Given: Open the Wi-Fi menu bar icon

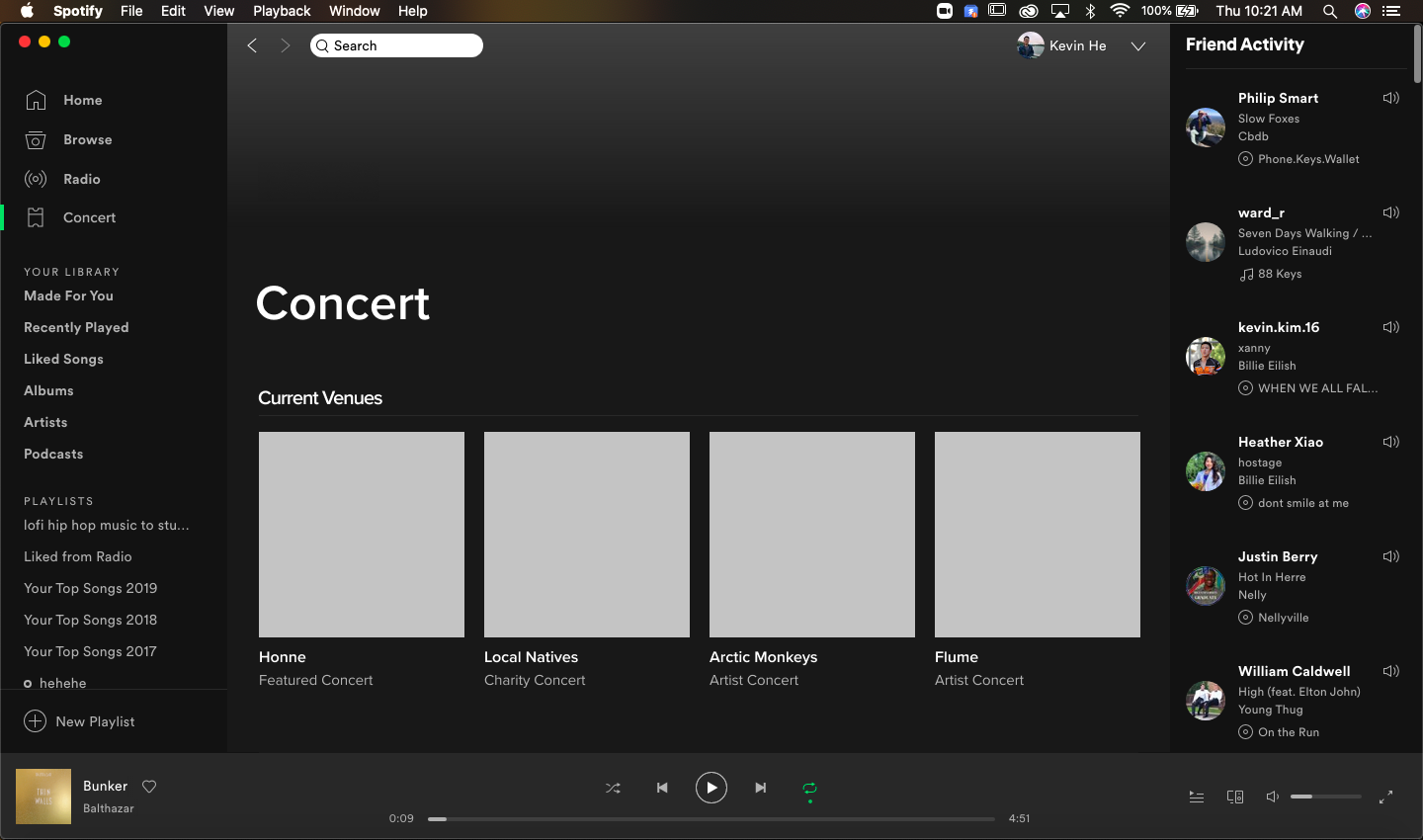Looking at the screenshot, I should coord(1120,11).
